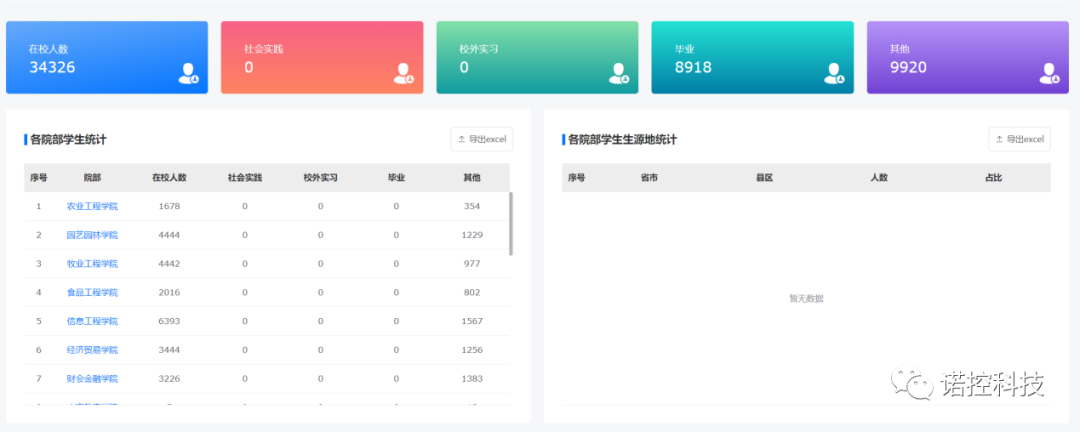The width and height of the screenshot is (1080, 432).
Task: Click user icon on 其他 card
Action: coord(1049,73)
